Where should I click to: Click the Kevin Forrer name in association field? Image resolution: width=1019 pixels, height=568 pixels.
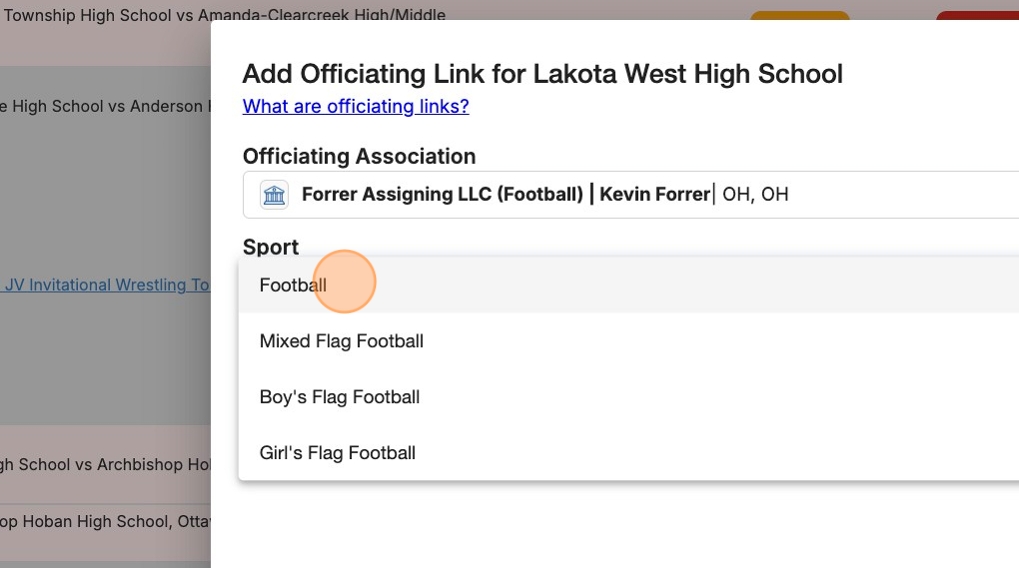[654, 195]
